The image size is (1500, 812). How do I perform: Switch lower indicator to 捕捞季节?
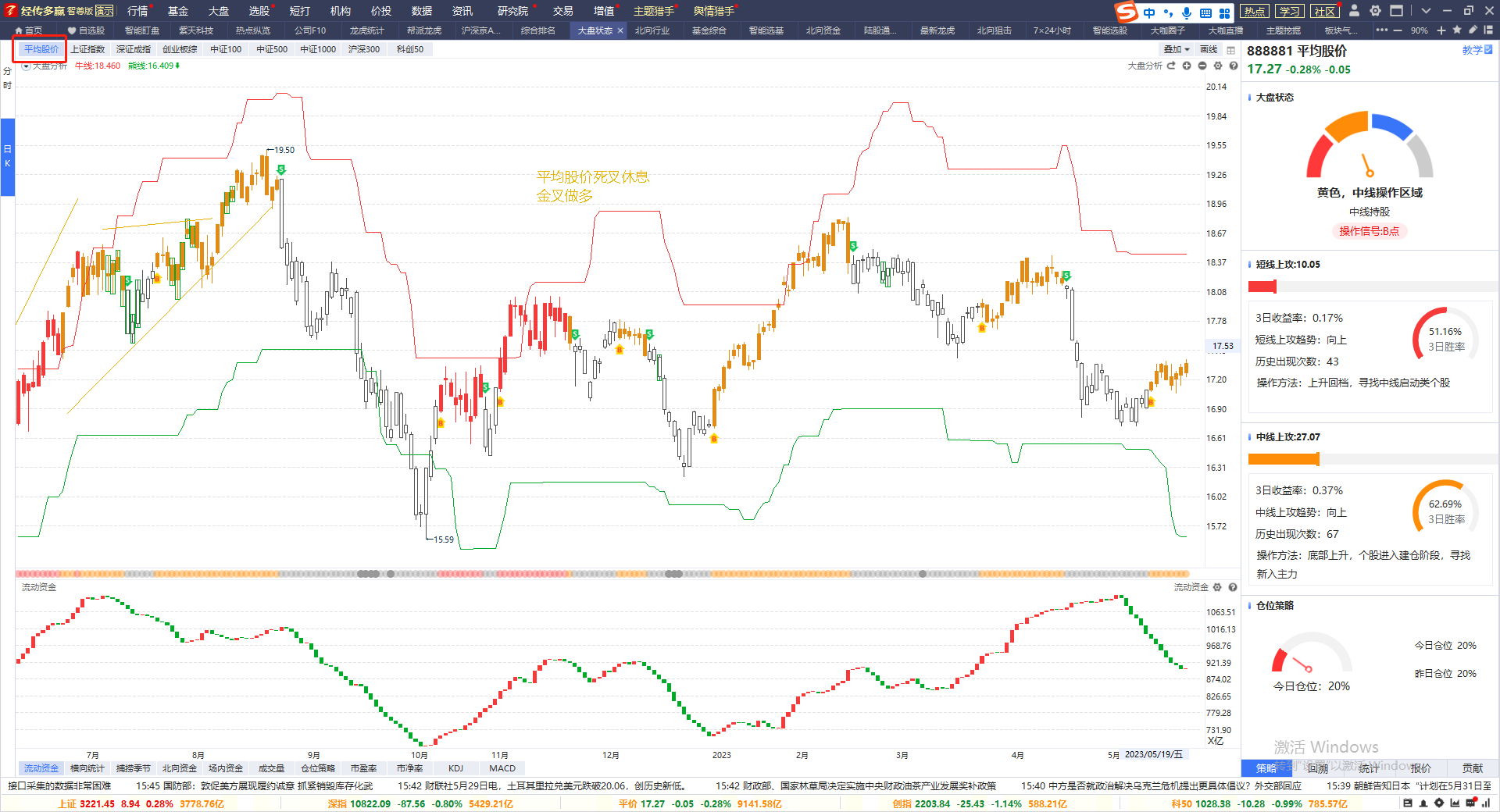point(133,768)
